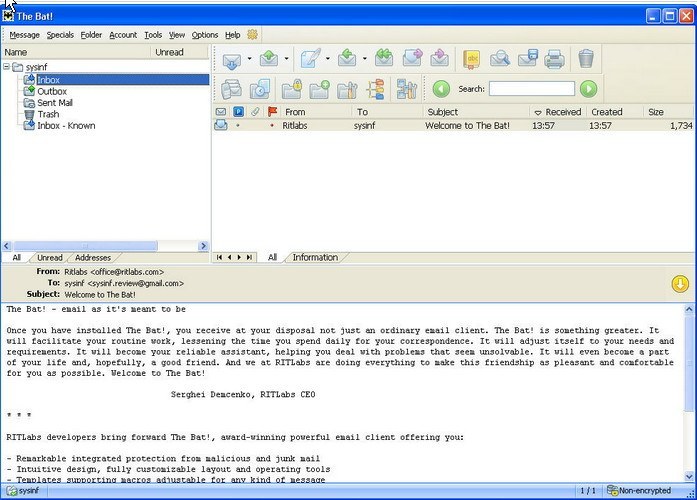Open the Get new mail dropdown arrow

coord(248,59)
